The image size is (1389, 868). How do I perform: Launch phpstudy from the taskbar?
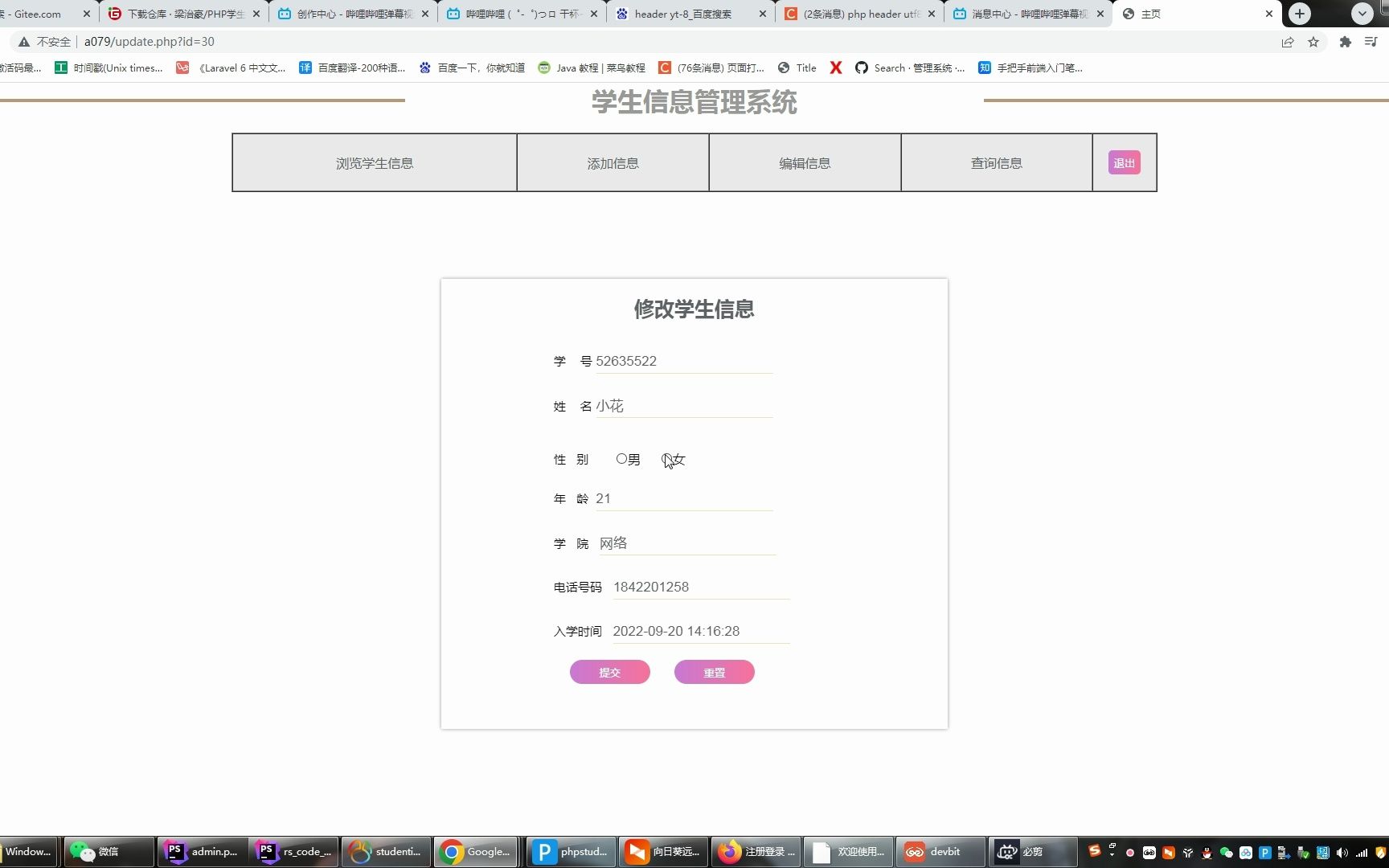571,852
